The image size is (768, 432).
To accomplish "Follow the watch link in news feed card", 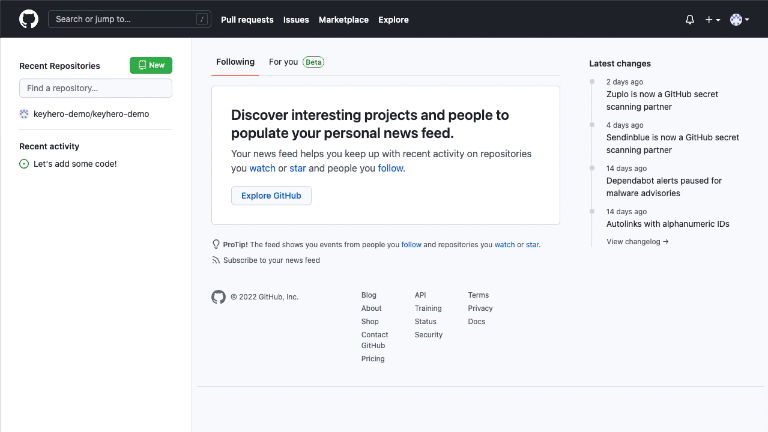I will (263, 168).
